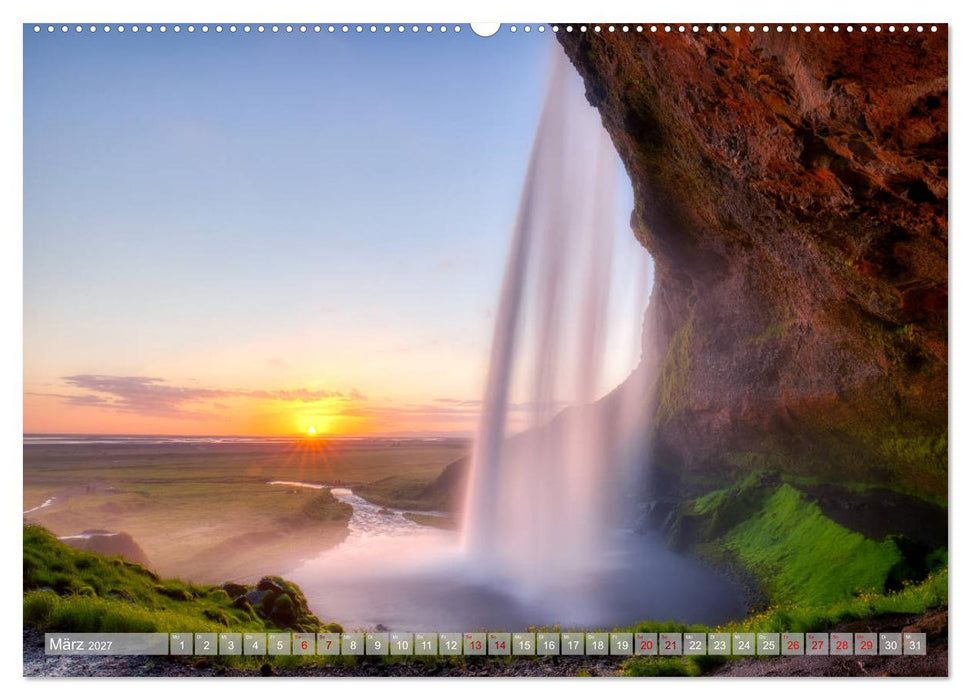Select day 2 in the calendar strip
Viewport: 971px width, 700px height.
tap(206, 644)
